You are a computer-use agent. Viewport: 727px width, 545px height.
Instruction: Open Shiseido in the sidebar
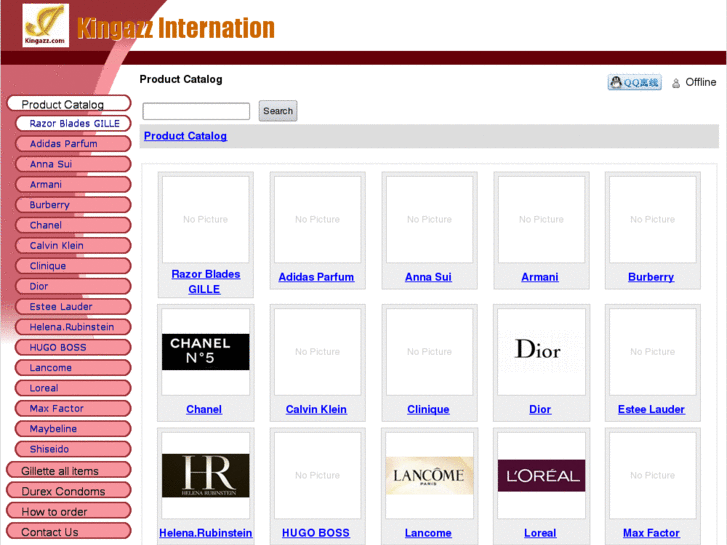(73, 449)
